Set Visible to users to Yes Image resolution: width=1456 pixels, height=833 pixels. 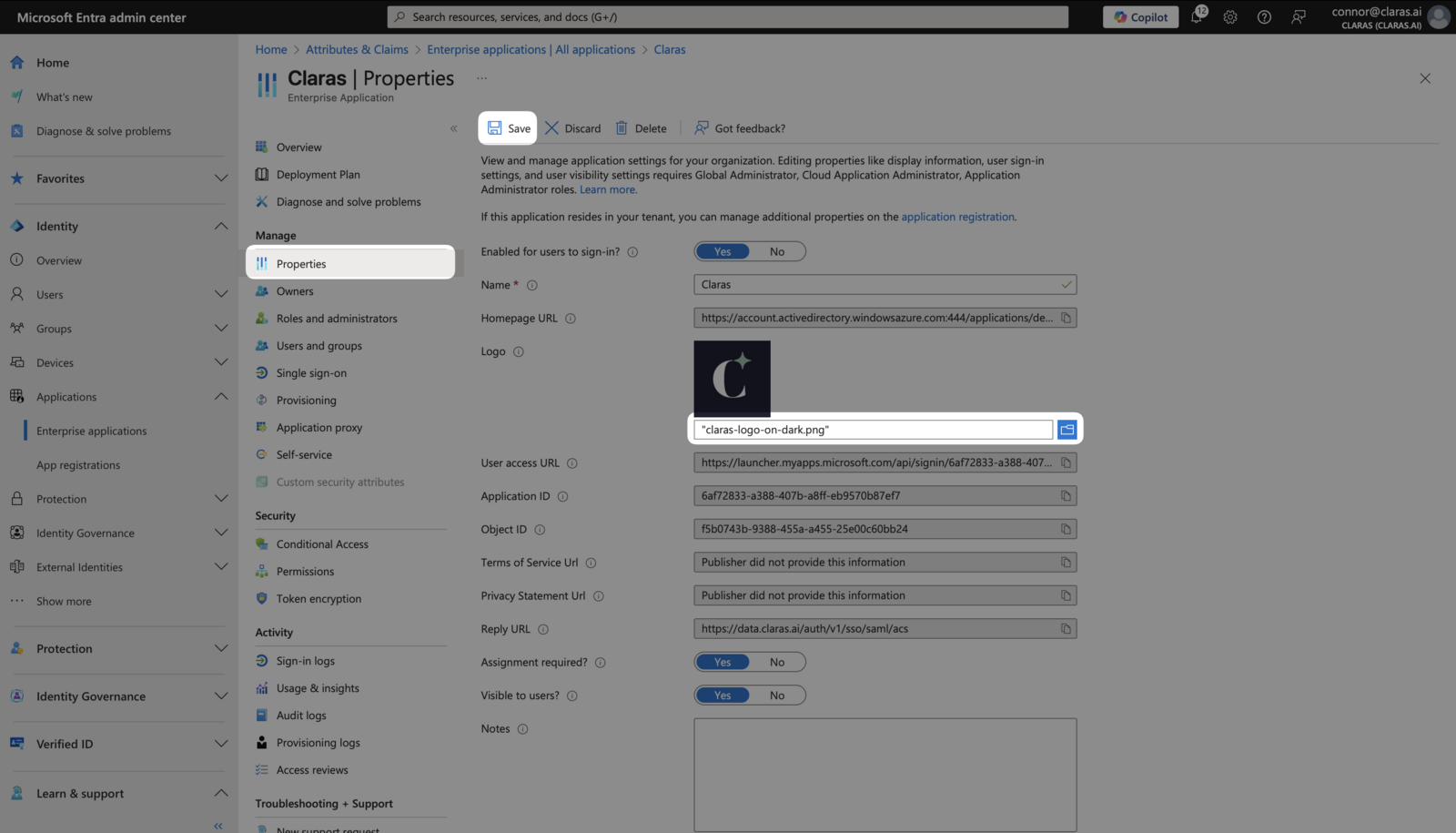click(x=723, y=696)
